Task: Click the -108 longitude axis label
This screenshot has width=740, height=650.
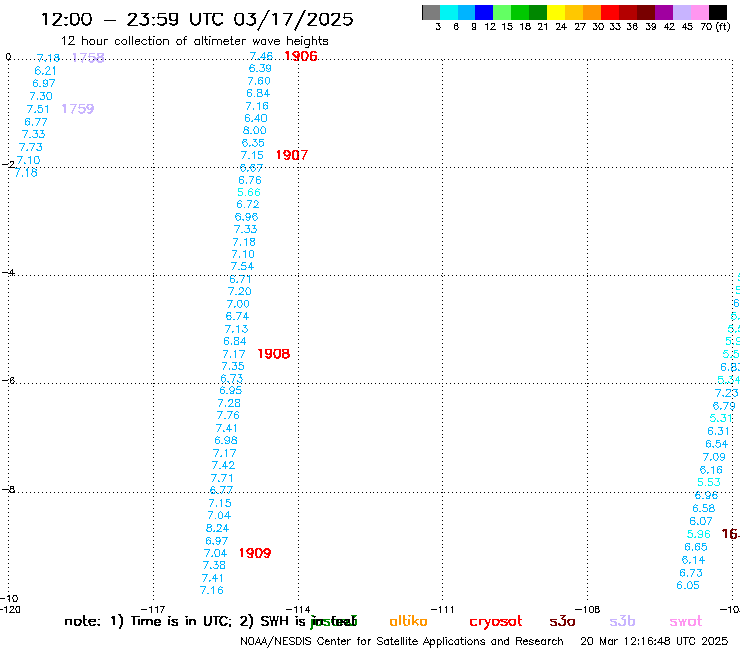Action: coord(588,609)
